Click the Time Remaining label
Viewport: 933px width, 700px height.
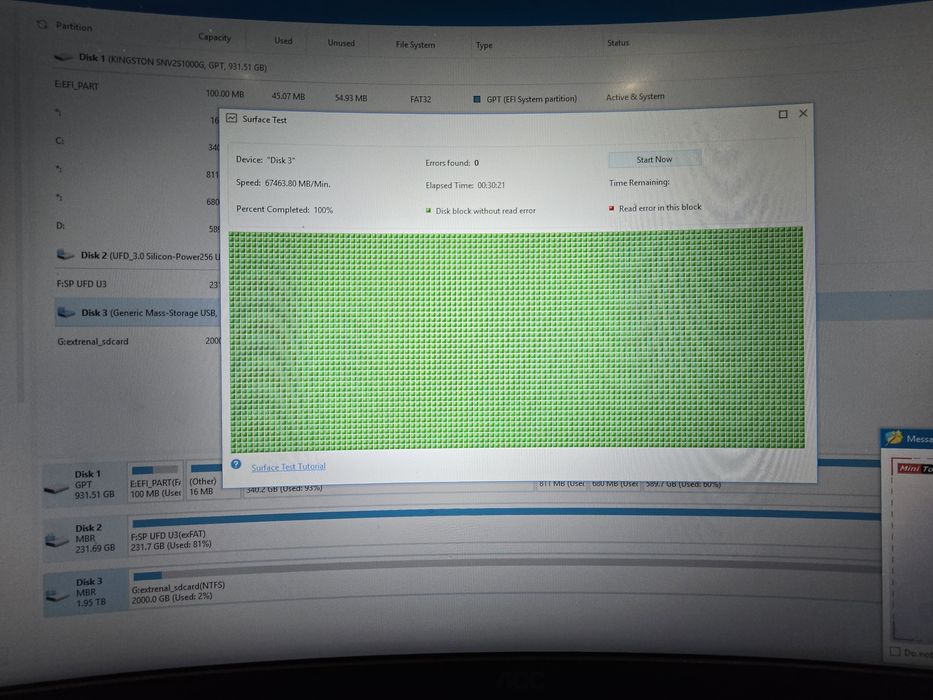639,182
